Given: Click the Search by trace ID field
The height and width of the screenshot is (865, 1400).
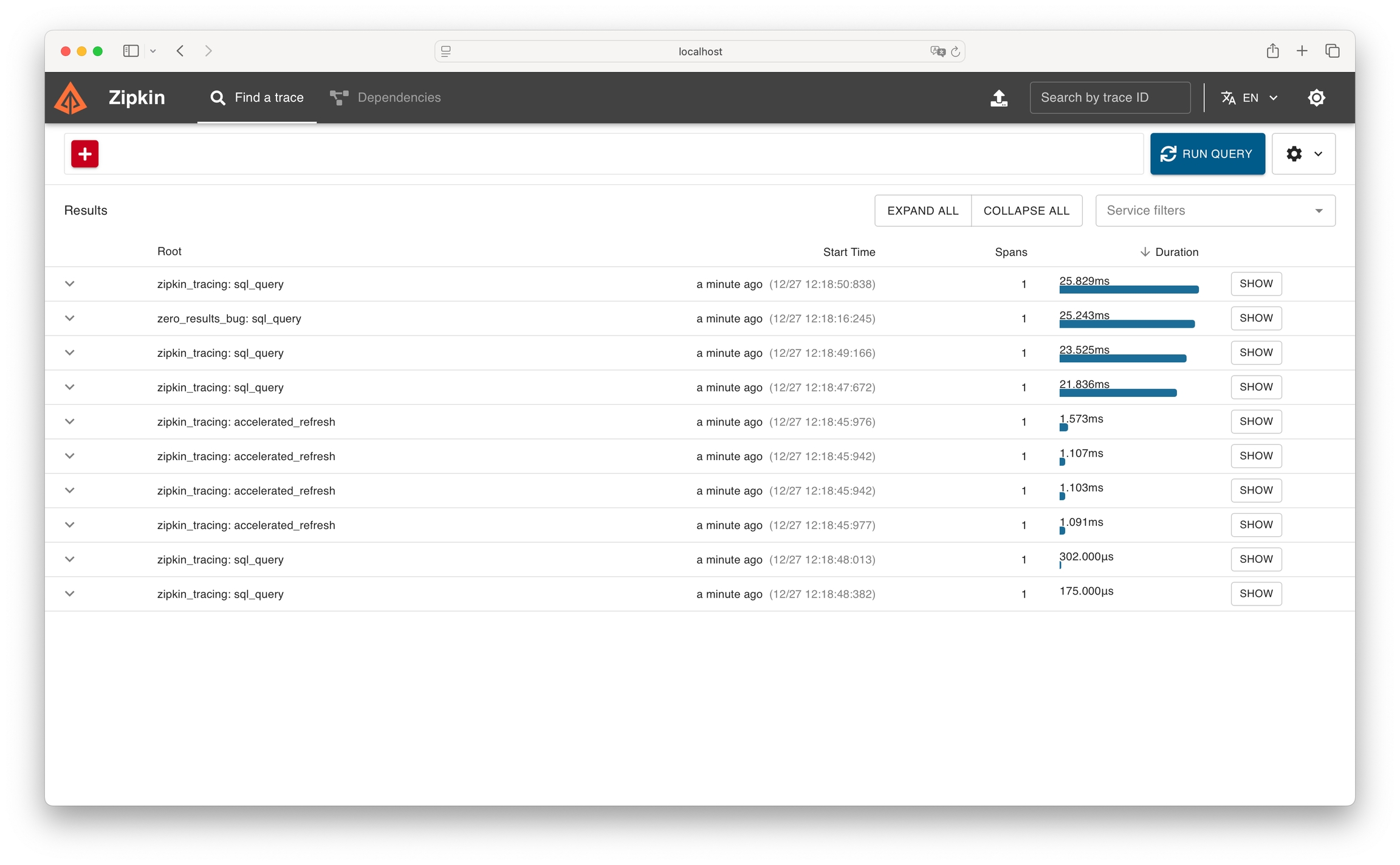Looking at the screenshot, I should [x=1110, y=98].
